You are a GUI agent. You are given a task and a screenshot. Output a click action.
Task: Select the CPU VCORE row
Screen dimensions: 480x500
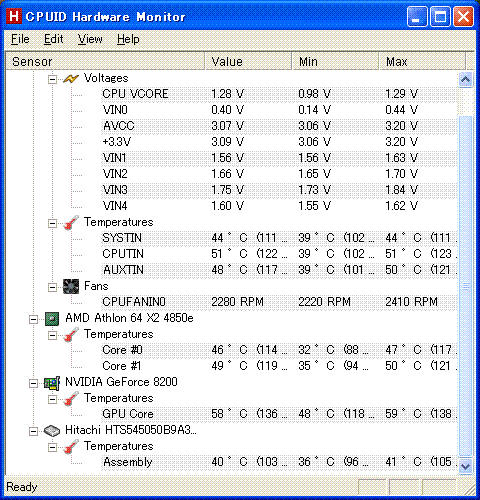(279, 94)
